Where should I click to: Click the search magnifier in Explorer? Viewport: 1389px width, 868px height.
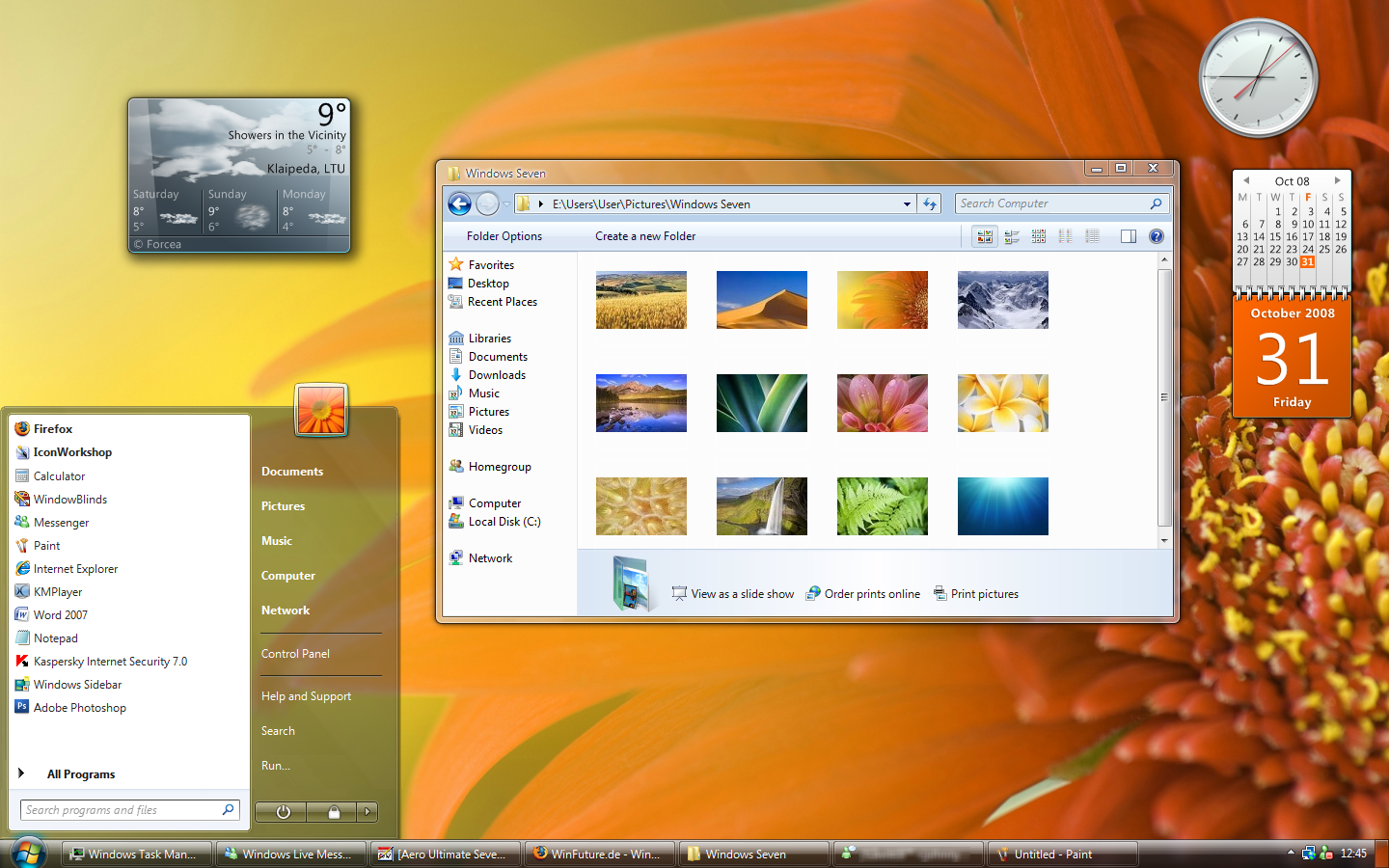pyautogui.click(x=1156, y=203)
